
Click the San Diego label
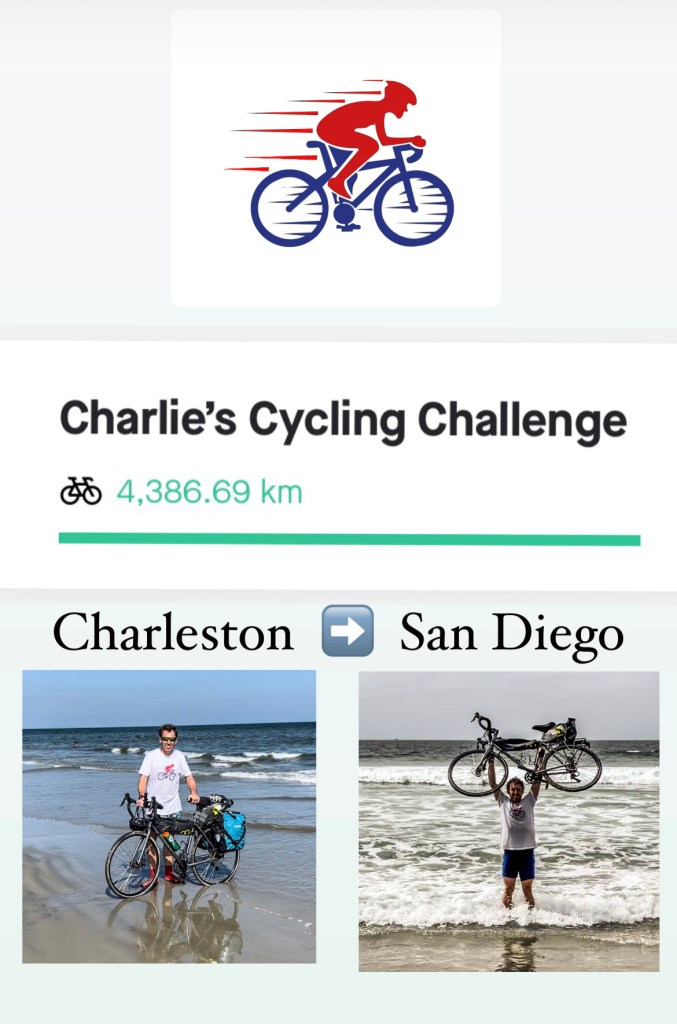512,633
